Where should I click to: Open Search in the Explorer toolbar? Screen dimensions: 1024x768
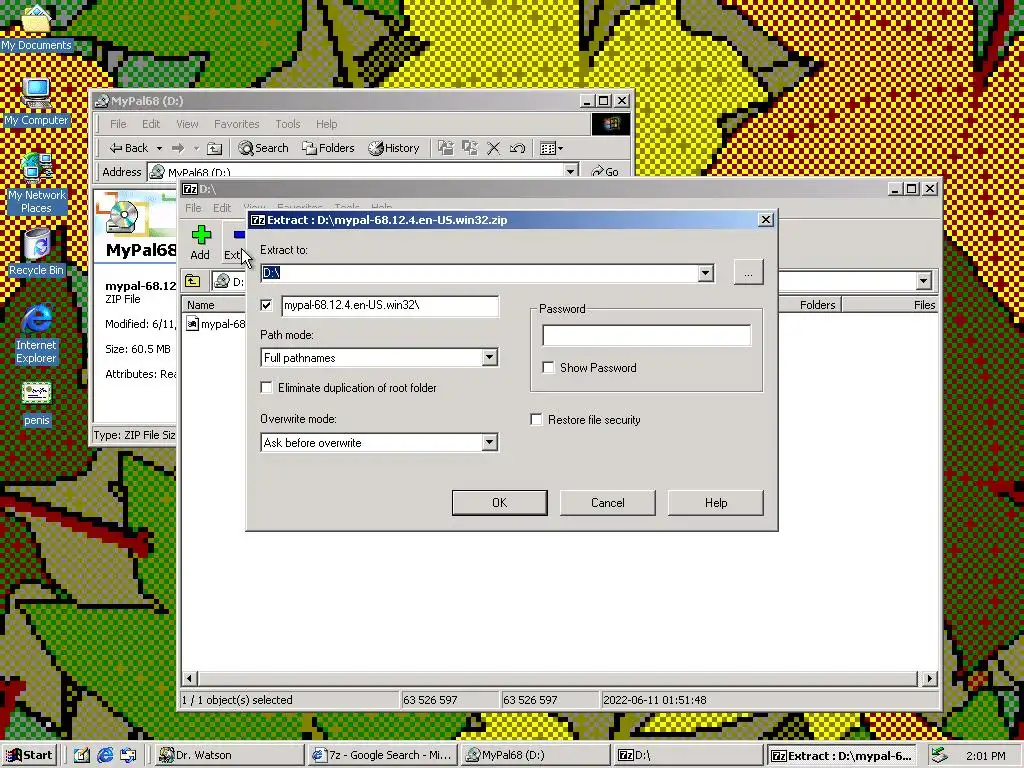pos(263,148)
